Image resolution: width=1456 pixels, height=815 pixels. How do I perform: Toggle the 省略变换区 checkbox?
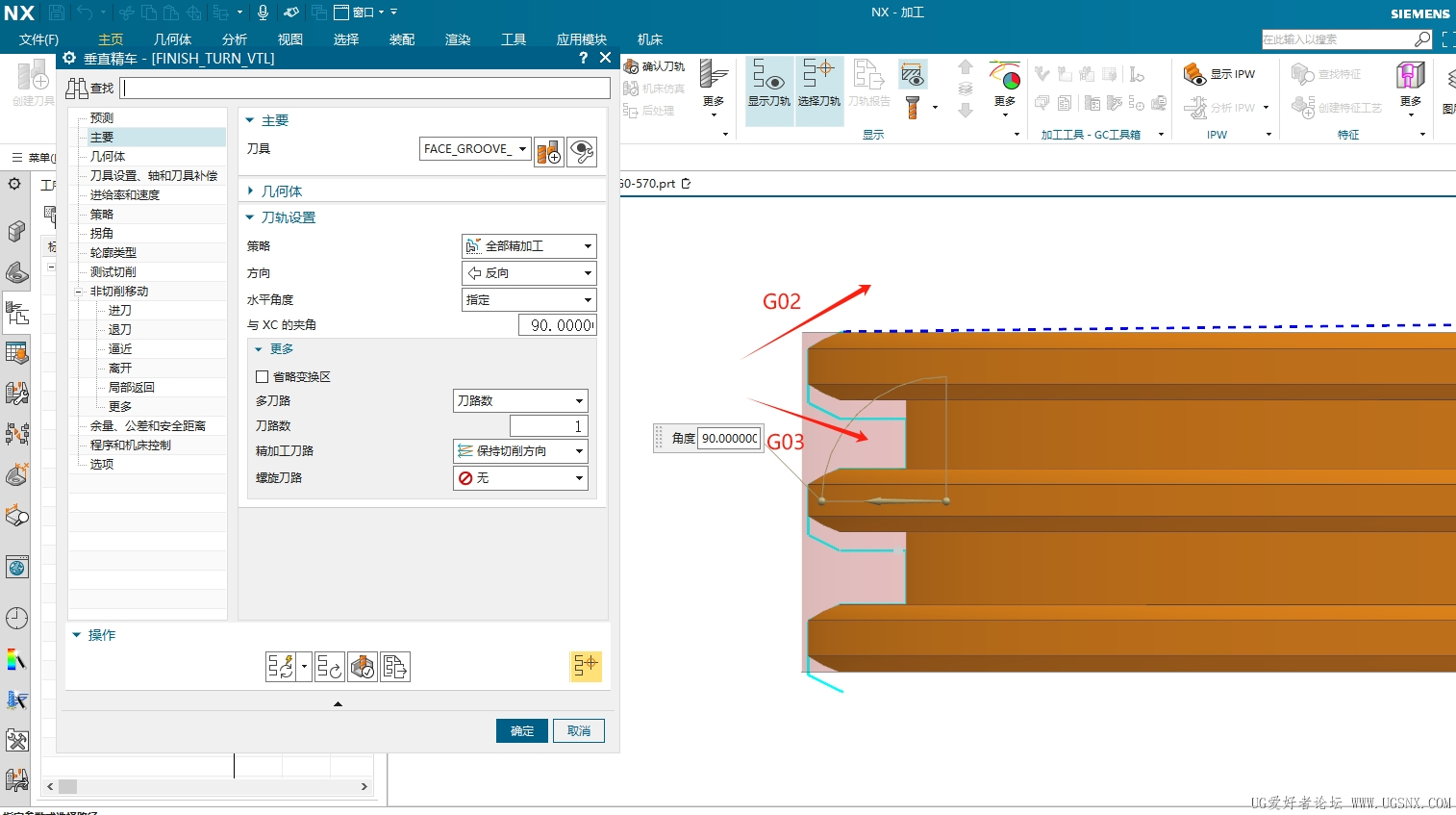263,377
